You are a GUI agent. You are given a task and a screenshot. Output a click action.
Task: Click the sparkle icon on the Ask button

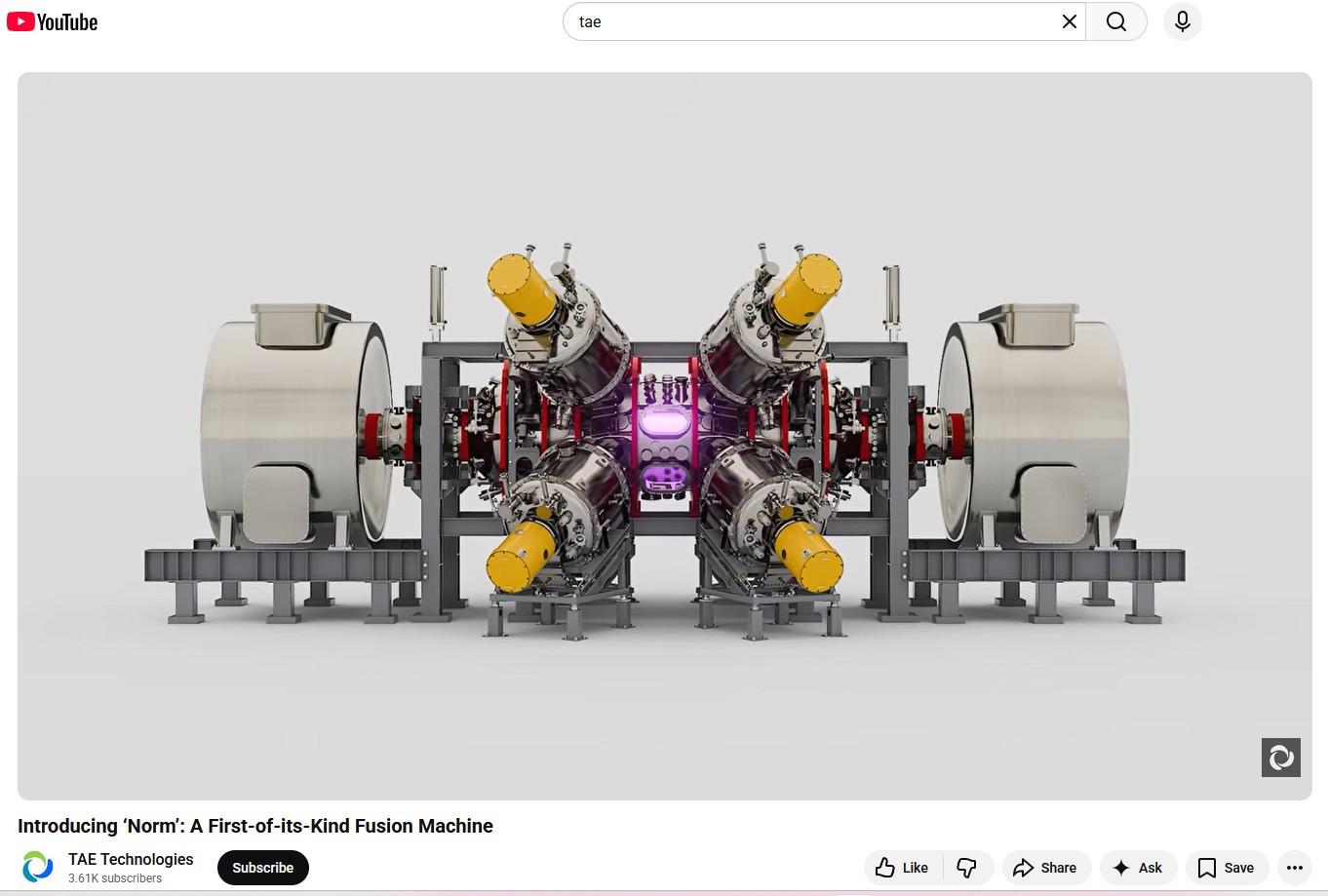(1121, 868)
